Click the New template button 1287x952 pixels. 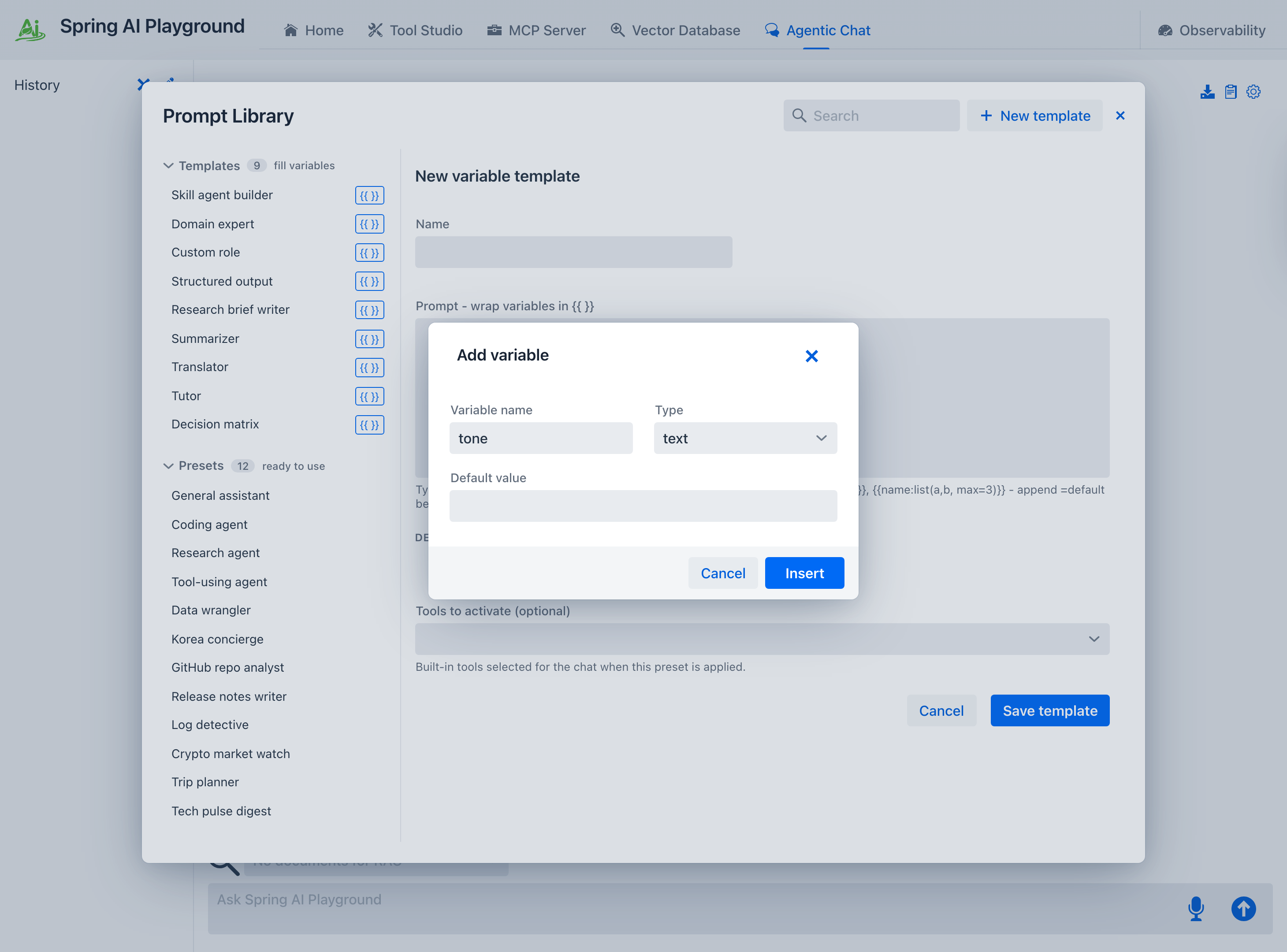click(x=1034, y=115)
